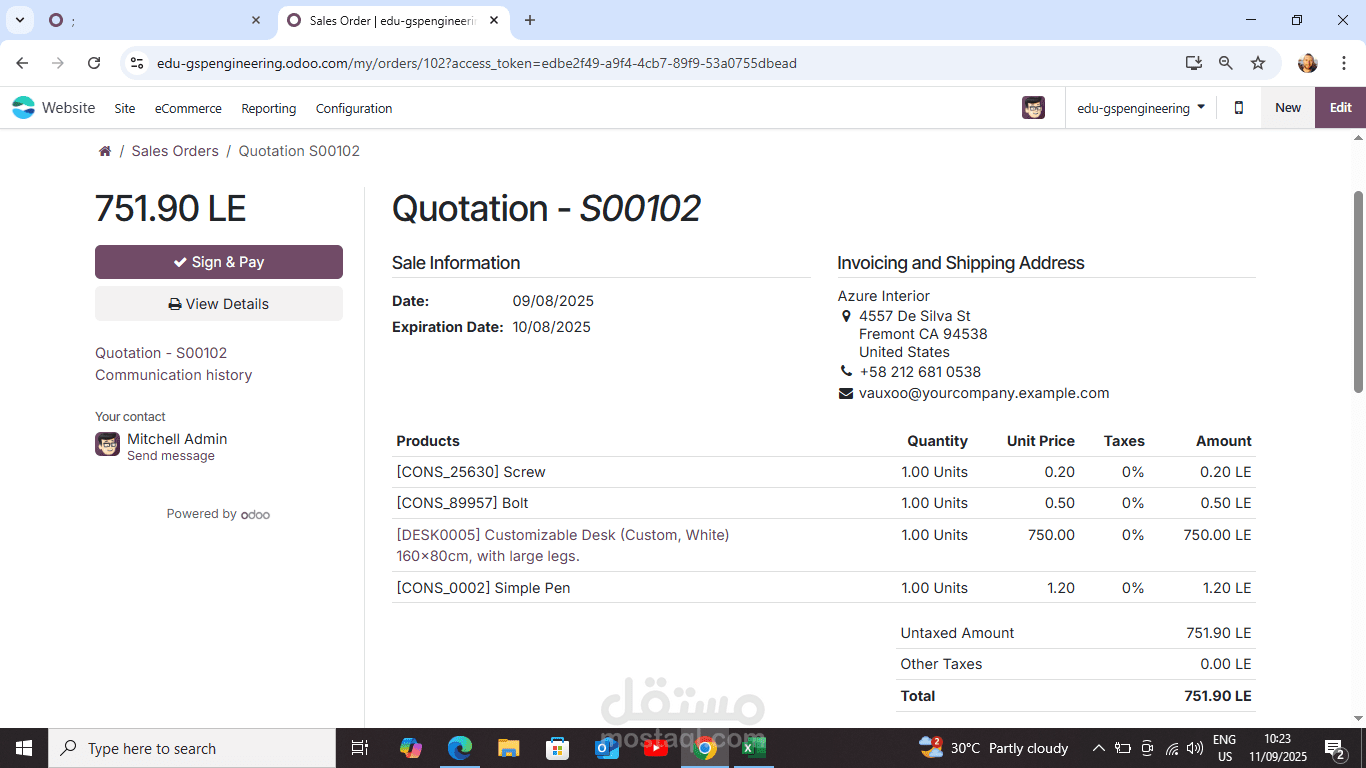Open the Sales Orders breadcrumb link
This screenshot has width=1366, height=768.
(x=175, y=151)
